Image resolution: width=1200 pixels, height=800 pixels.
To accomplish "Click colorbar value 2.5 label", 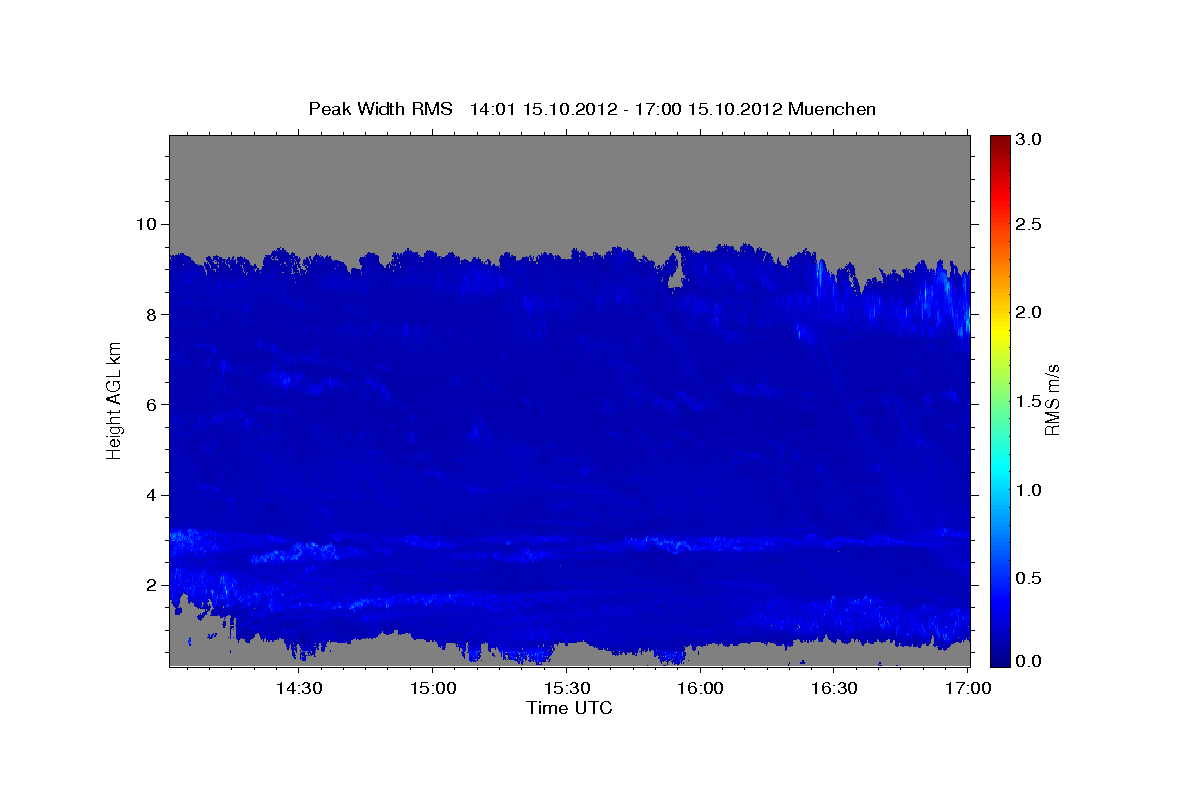I will [1029, 224].
